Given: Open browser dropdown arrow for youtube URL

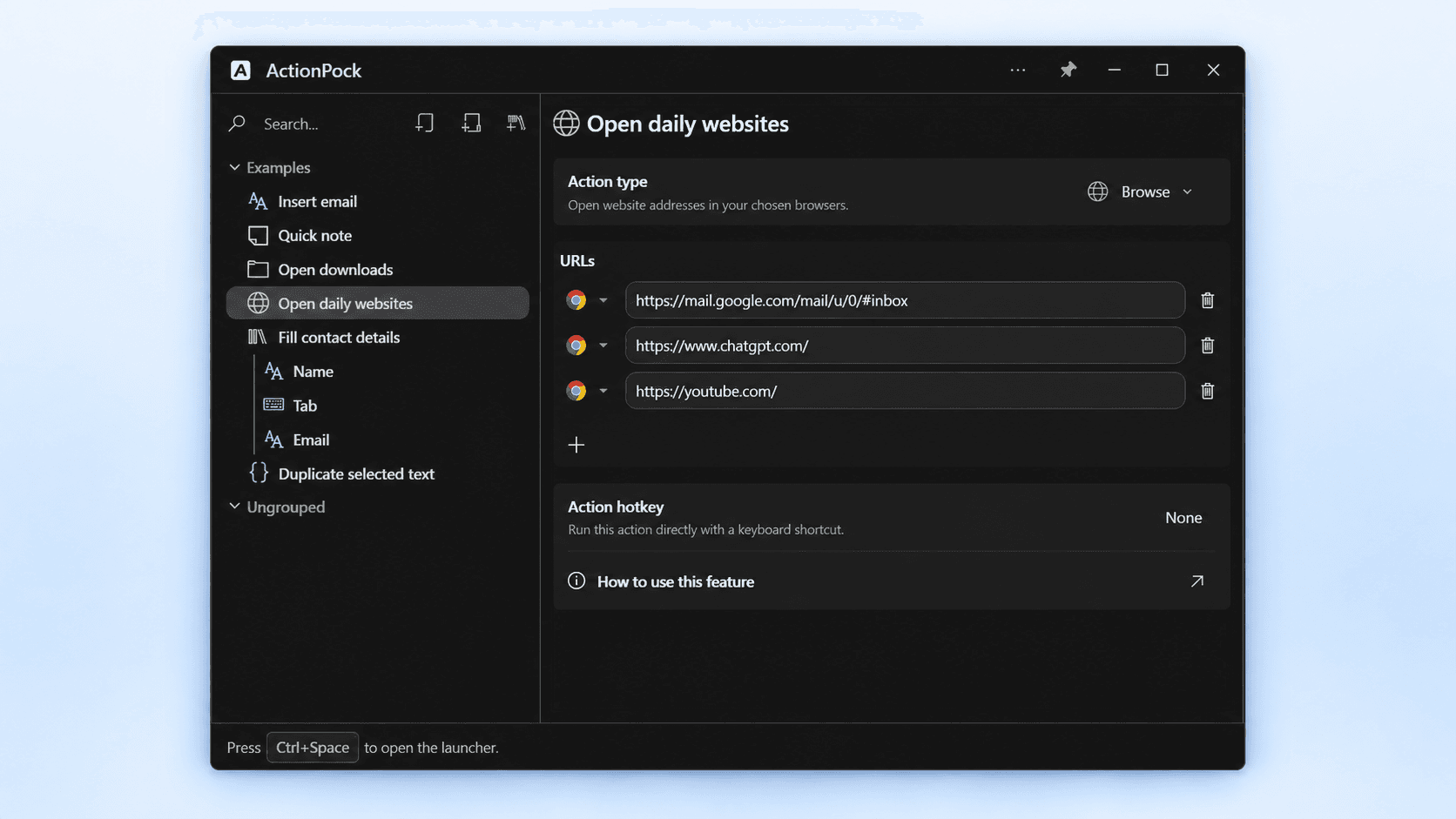Looking at the screenshot, I should (x=603, y=391).
